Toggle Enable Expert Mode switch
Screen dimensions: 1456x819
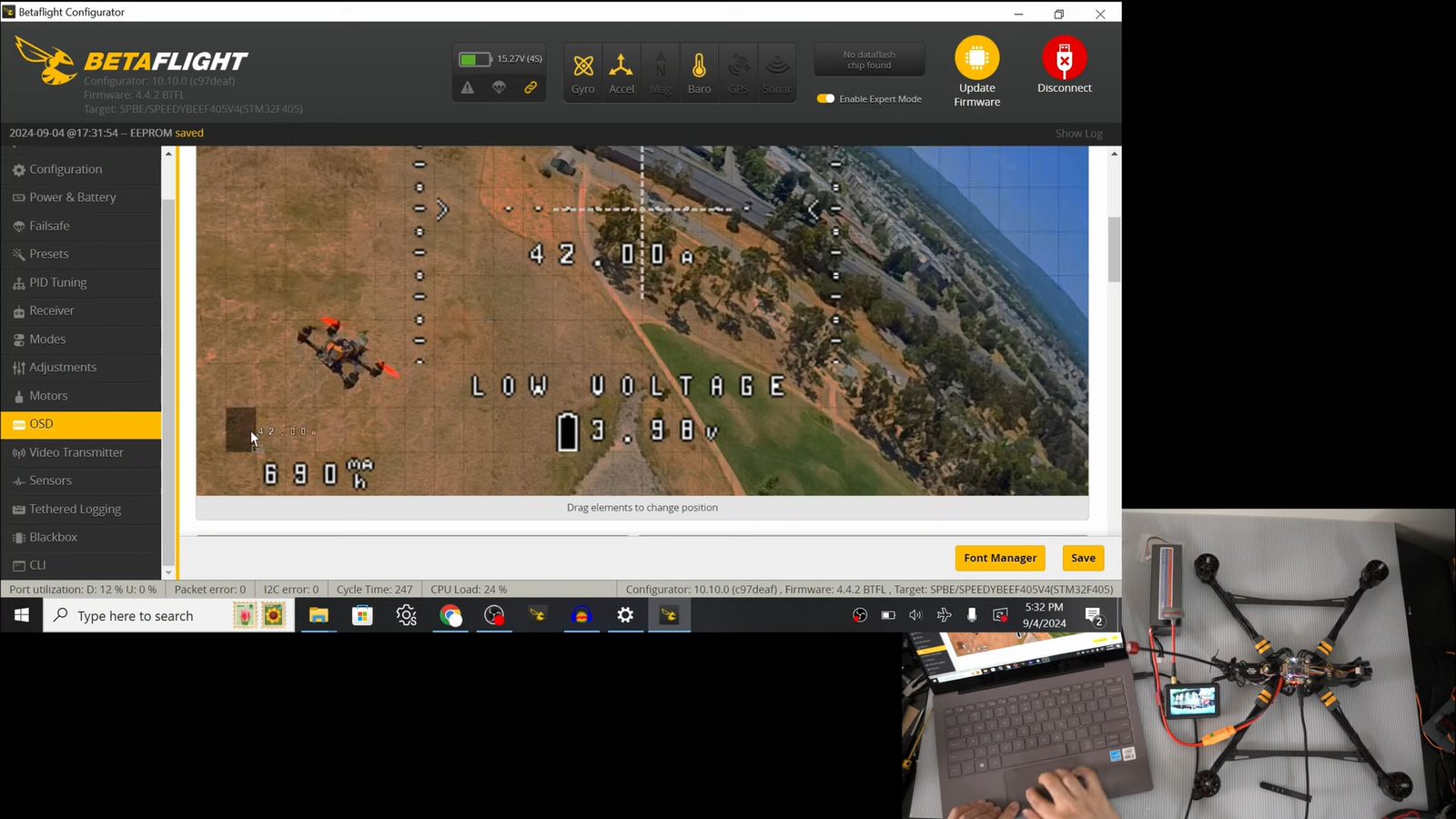(825, 98)
